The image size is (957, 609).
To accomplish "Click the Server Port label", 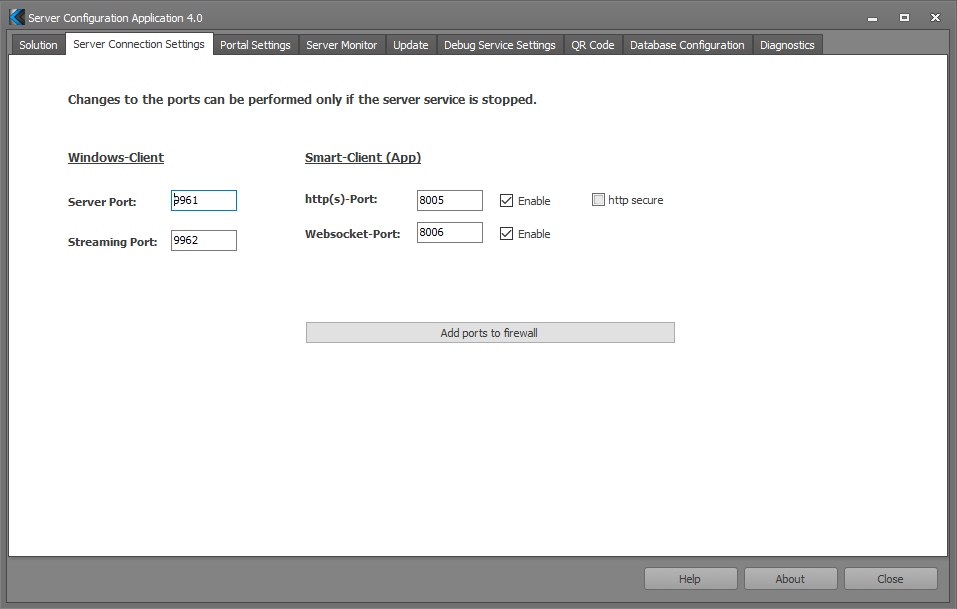I will [102, 202].
